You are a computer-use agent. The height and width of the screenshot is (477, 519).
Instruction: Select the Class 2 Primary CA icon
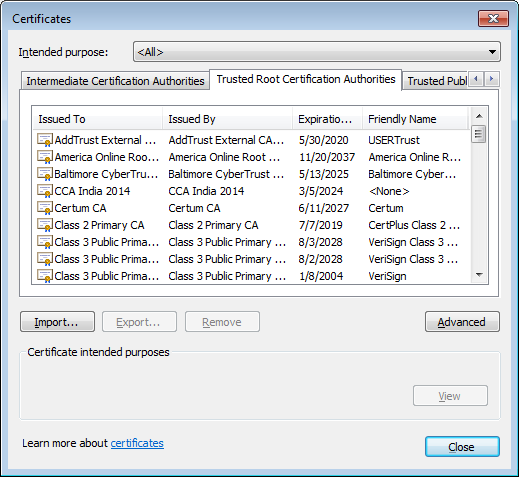(45, 225)
